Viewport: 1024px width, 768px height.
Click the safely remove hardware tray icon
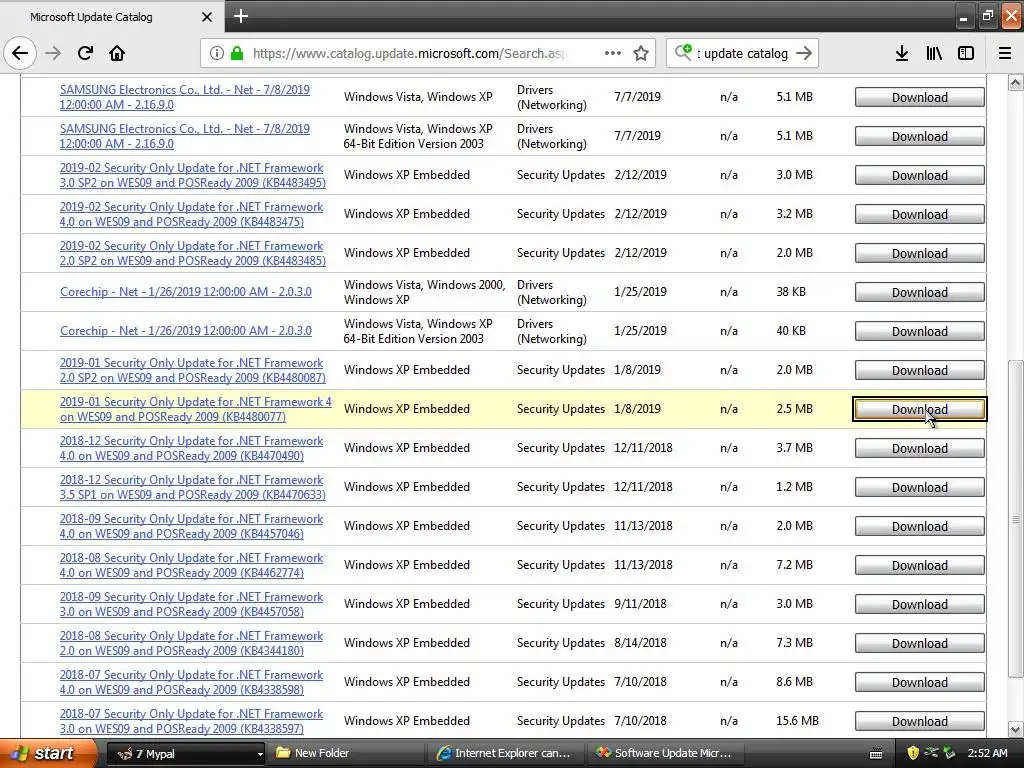[x=949, y=753]
